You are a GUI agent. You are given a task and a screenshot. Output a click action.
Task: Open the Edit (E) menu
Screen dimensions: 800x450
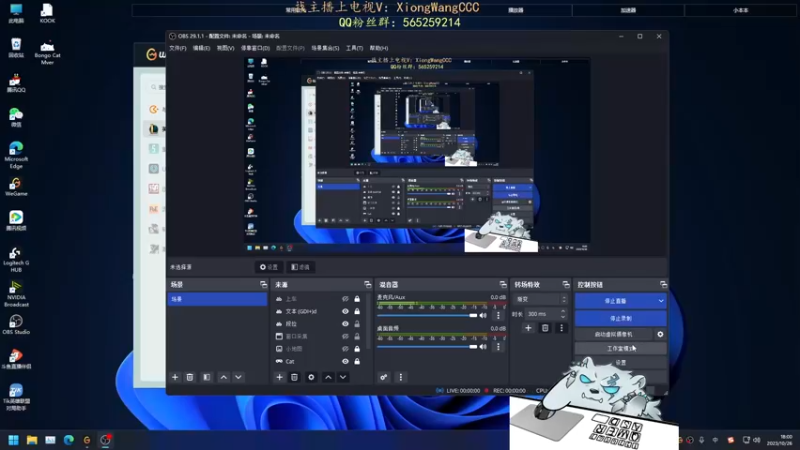point(202,48)
